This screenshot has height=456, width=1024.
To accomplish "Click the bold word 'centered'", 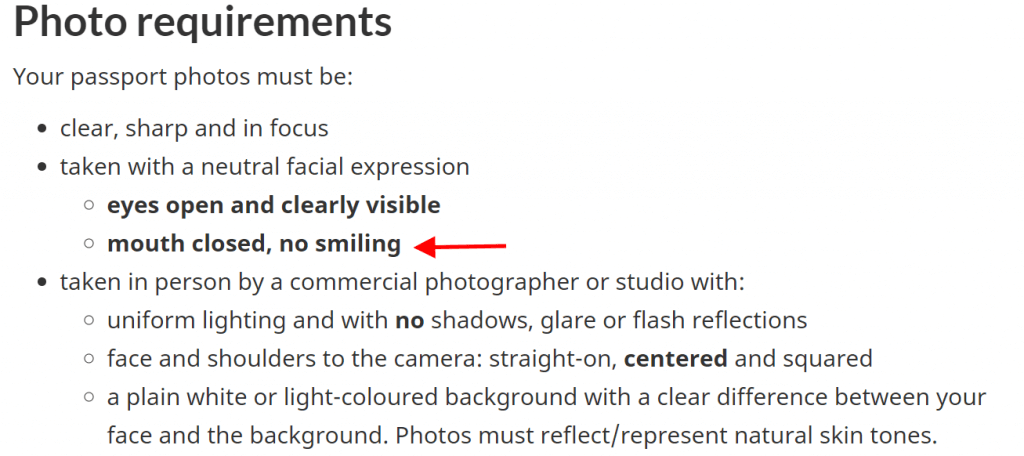I will tap(676, 359).
